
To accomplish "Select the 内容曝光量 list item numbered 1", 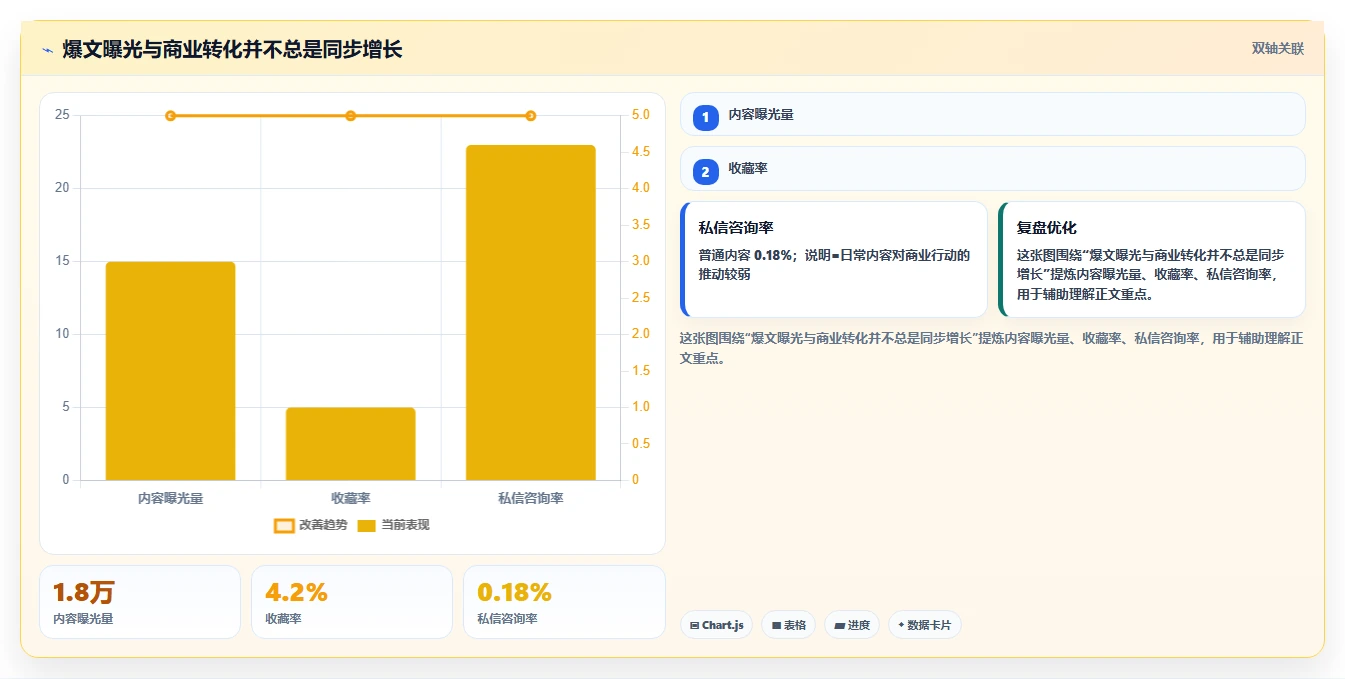I will [x=992, y=115].
